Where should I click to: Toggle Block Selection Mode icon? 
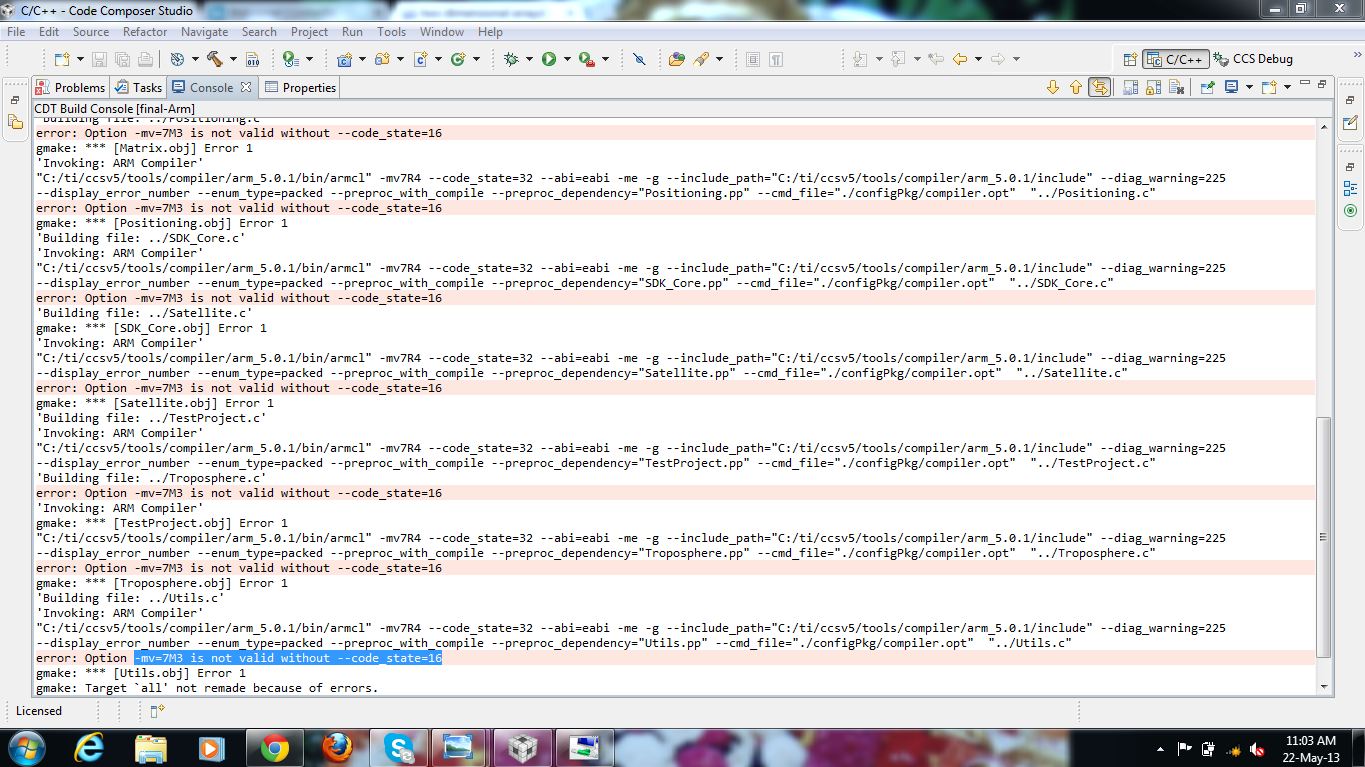(752, 59)
